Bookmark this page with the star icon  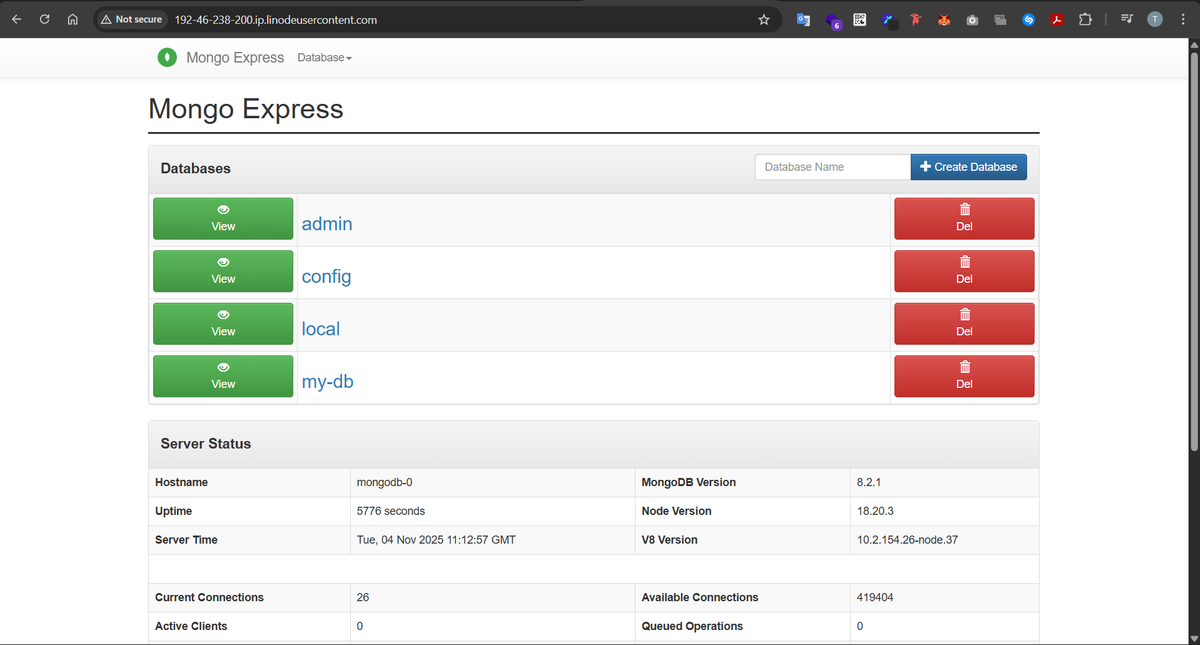pyautogui.click(x=764, y=19)
